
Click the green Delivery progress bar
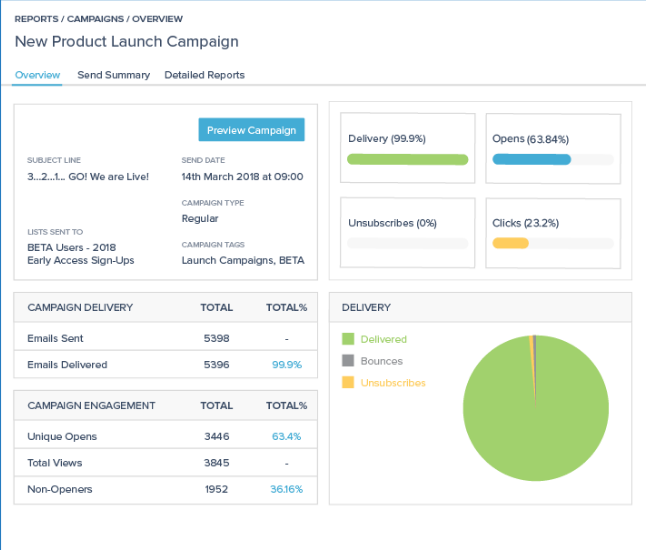click(407, 159)
